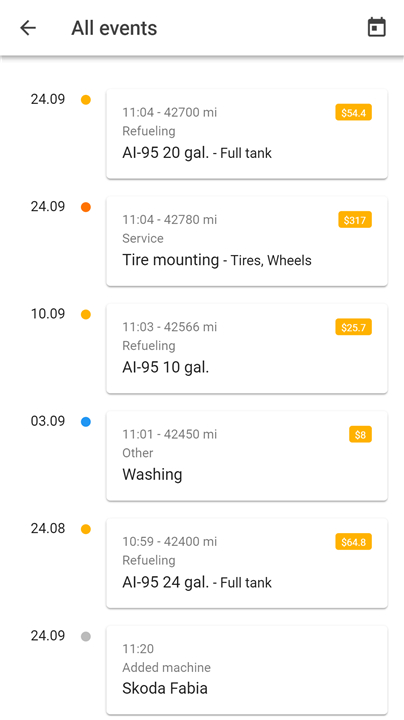Click the $8 price badge

pos(360,434)
